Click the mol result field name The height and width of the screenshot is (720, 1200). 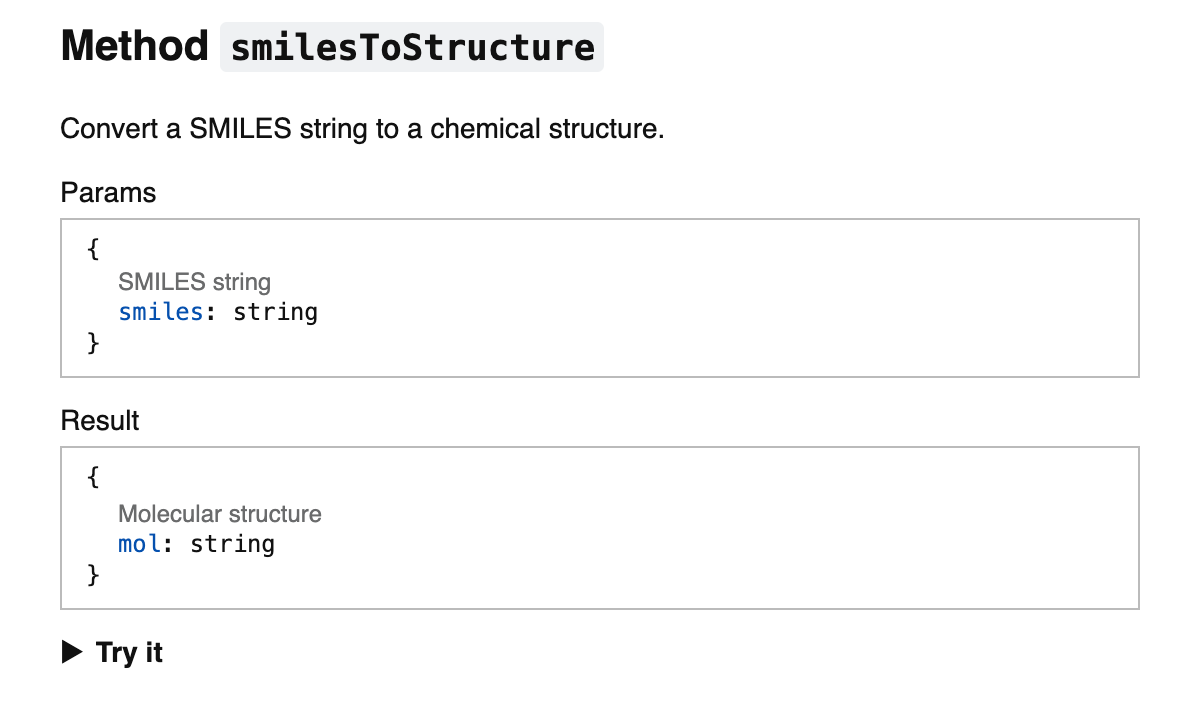[138, 544]
